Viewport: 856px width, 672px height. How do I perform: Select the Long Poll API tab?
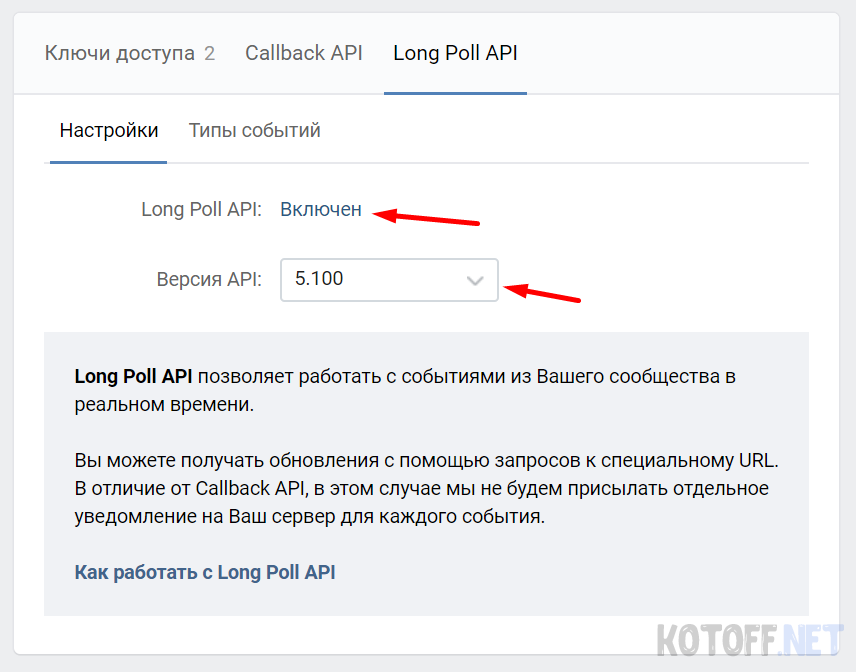pos(455,53)
